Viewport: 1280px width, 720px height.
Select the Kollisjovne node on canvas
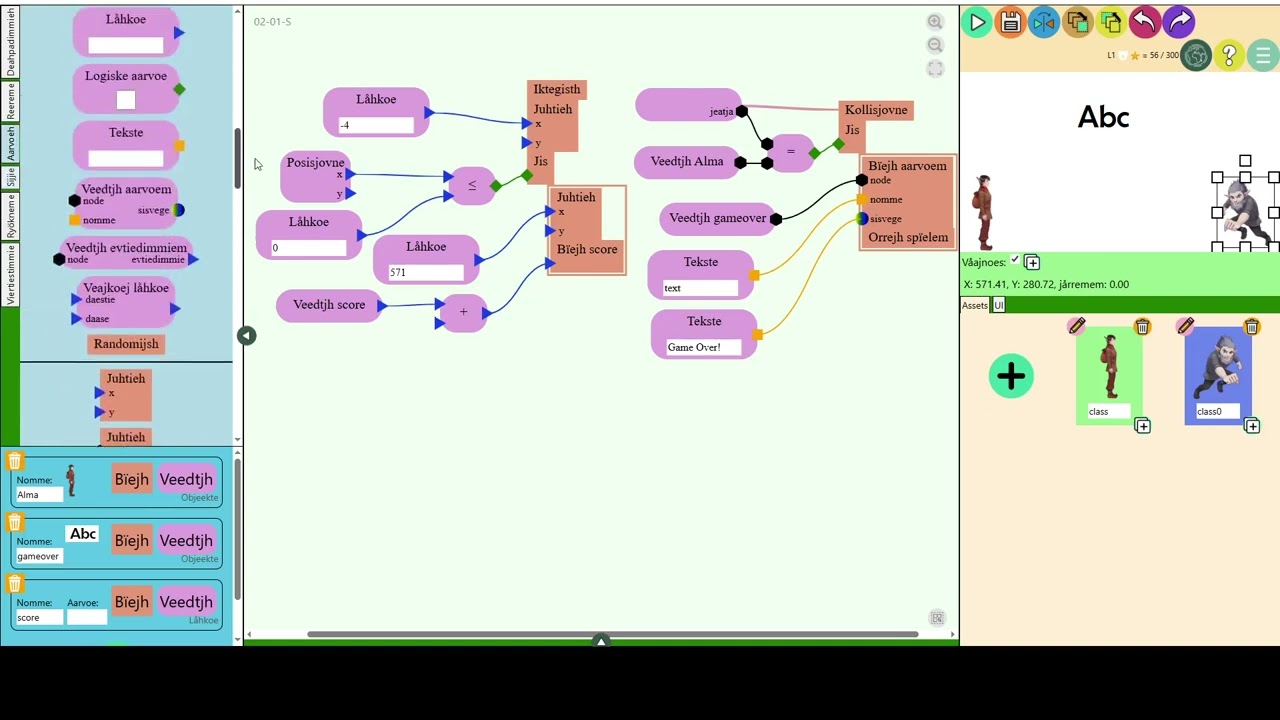pyautogui.click(x=876, y=110)
